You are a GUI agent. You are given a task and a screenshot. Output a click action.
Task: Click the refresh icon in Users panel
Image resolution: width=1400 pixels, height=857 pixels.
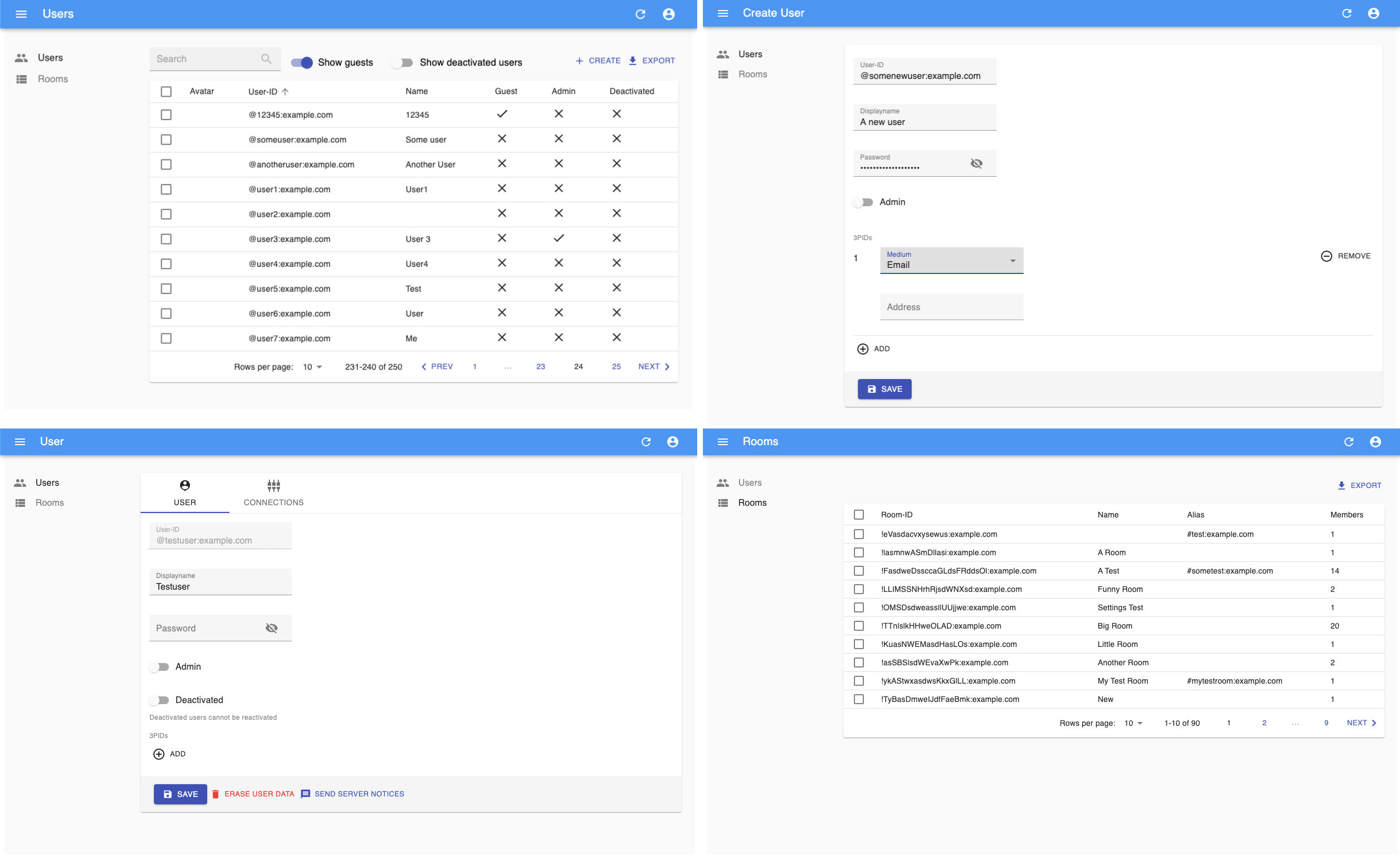coord(641,13)
